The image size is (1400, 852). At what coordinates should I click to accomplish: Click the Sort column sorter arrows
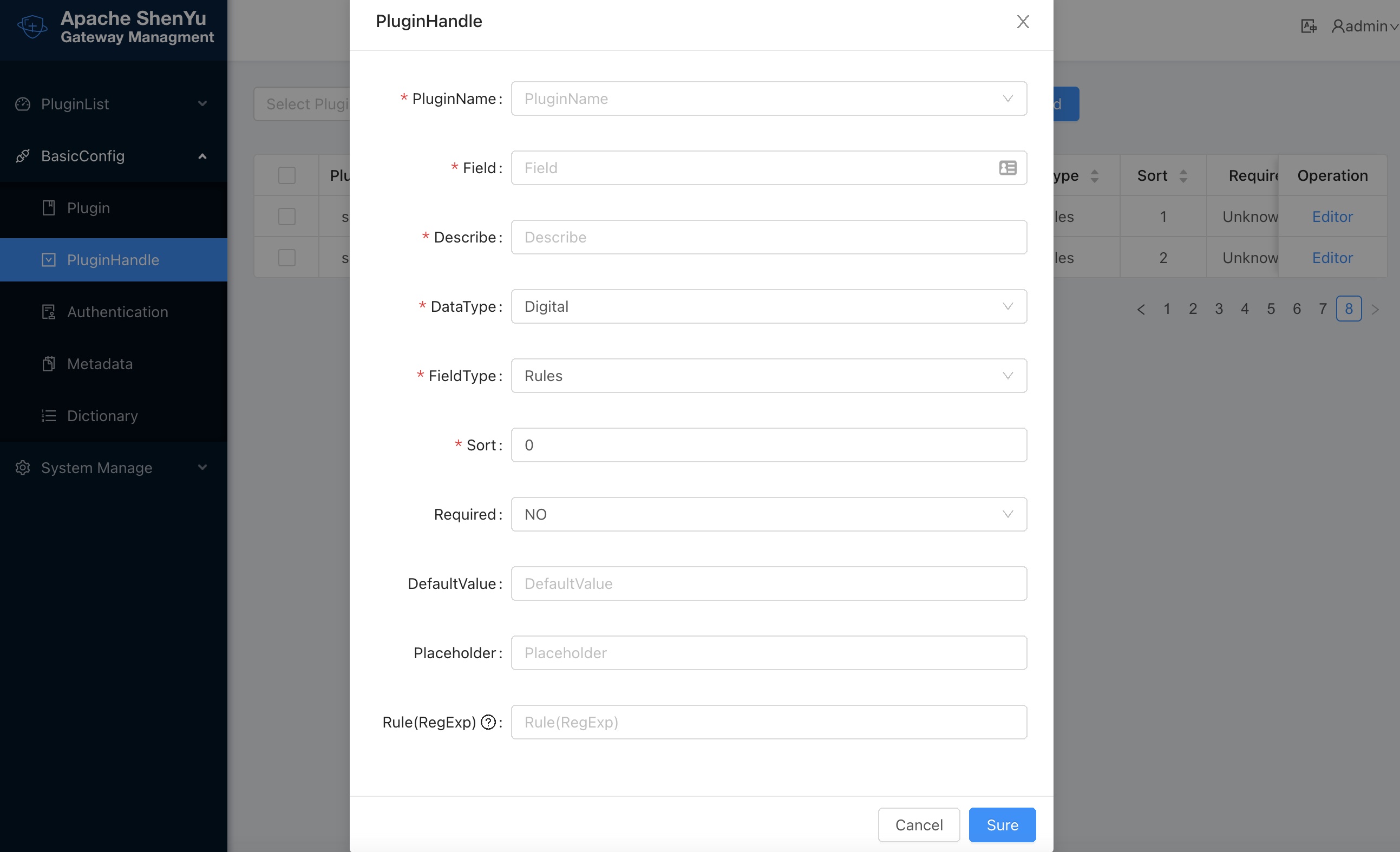coord(1183,175)
